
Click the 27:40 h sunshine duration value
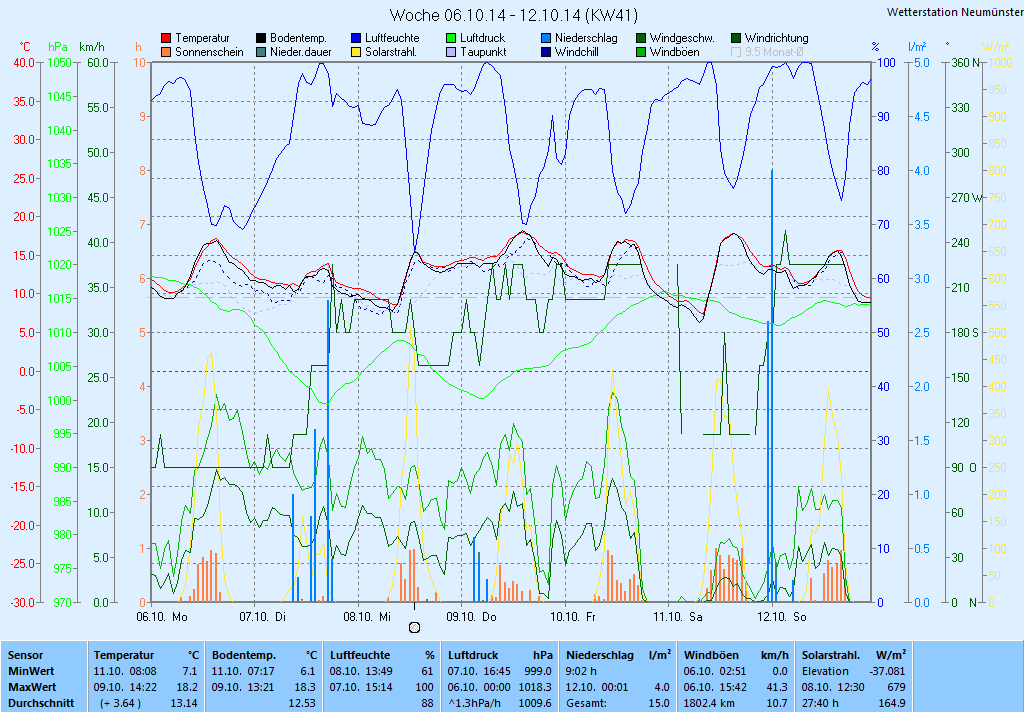pyautogui.click(x=820, y=704)
